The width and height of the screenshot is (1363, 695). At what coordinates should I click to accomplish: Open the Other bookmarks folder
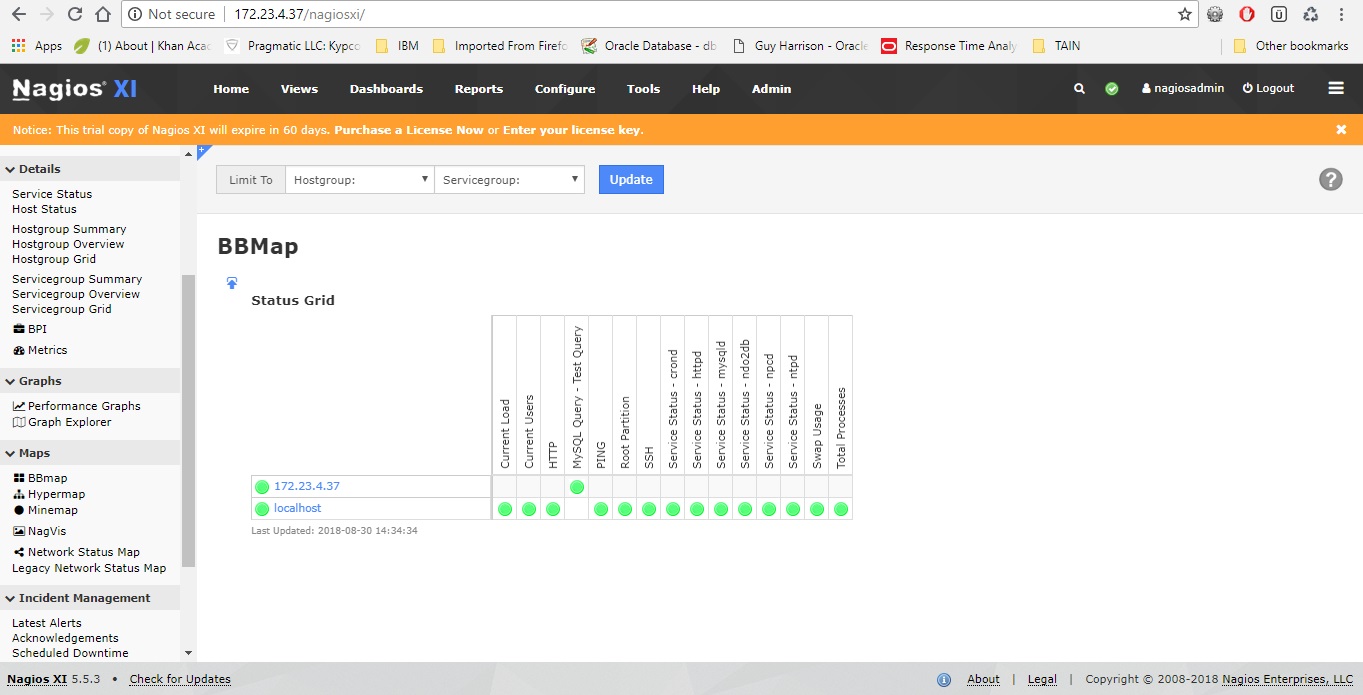click(x=1291, y=46)
